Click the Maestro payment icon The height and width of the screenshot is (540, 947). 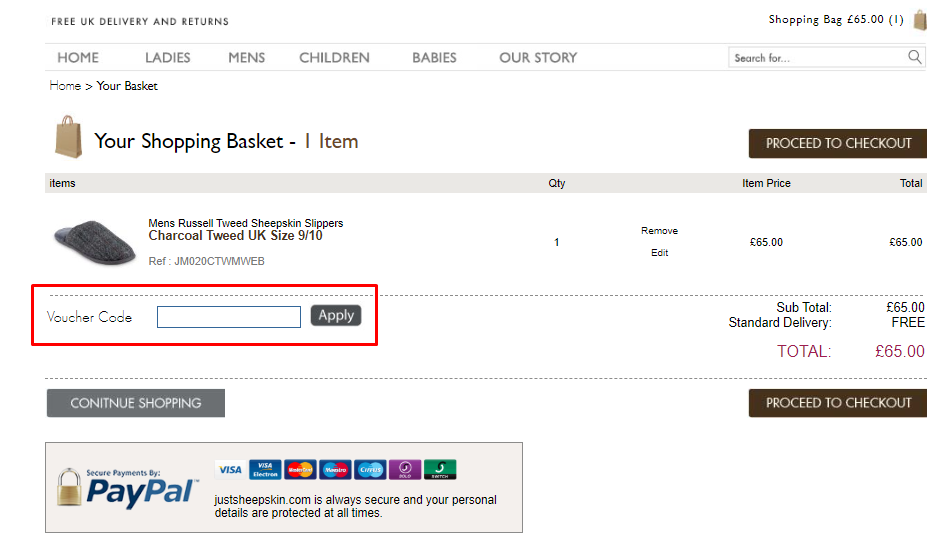[335, 469]
